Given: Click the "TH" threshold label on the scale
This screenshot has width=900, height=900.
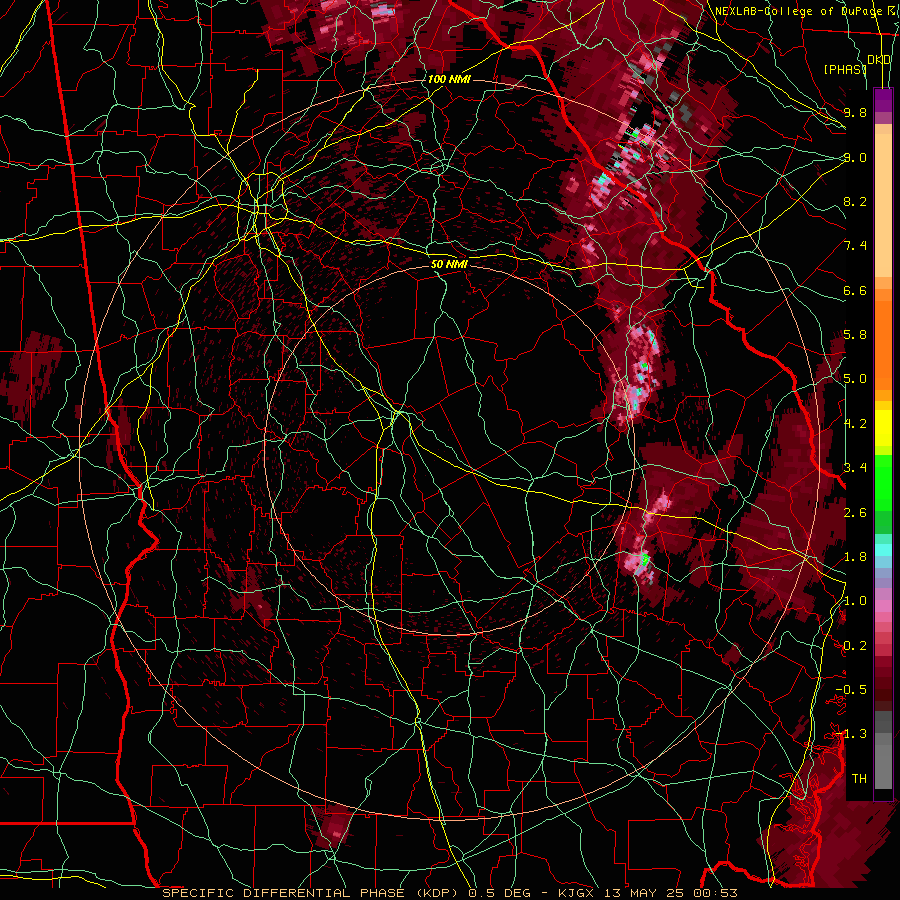Looking at the screenshot, I should pos(859,779).
